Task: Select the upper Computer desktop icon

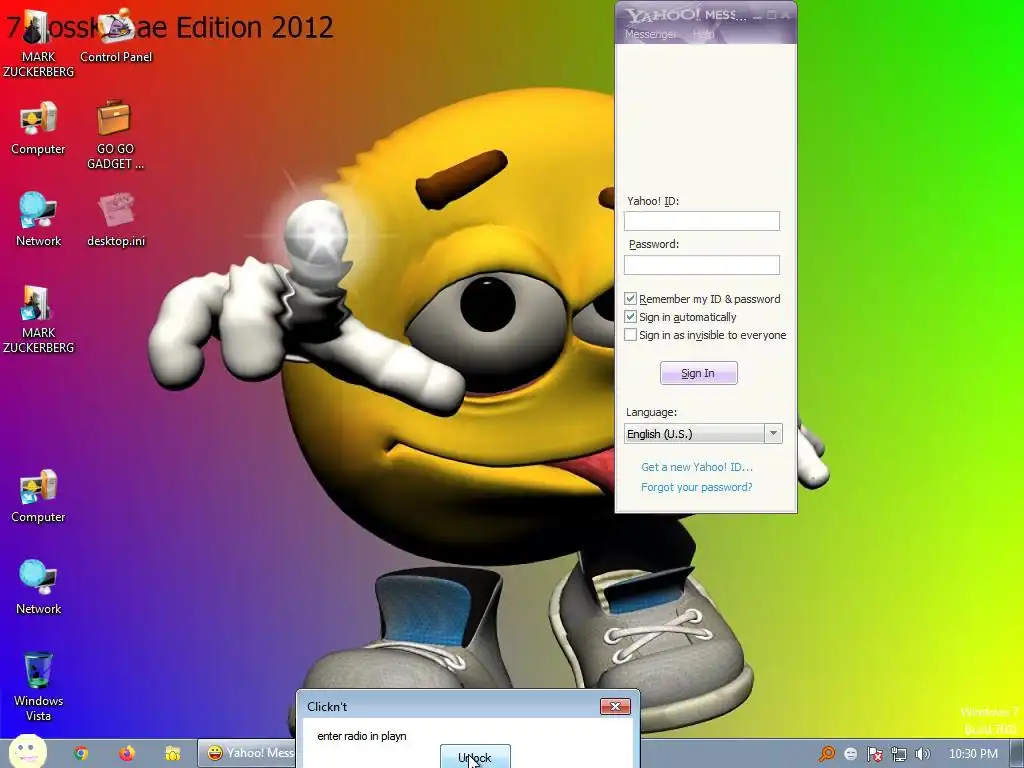Action: pos(38,129)
